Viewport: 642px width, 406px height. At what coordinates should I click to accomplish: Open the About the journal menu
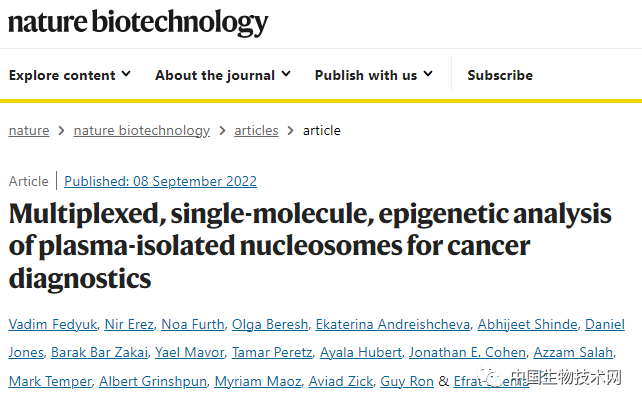[222, 75]
